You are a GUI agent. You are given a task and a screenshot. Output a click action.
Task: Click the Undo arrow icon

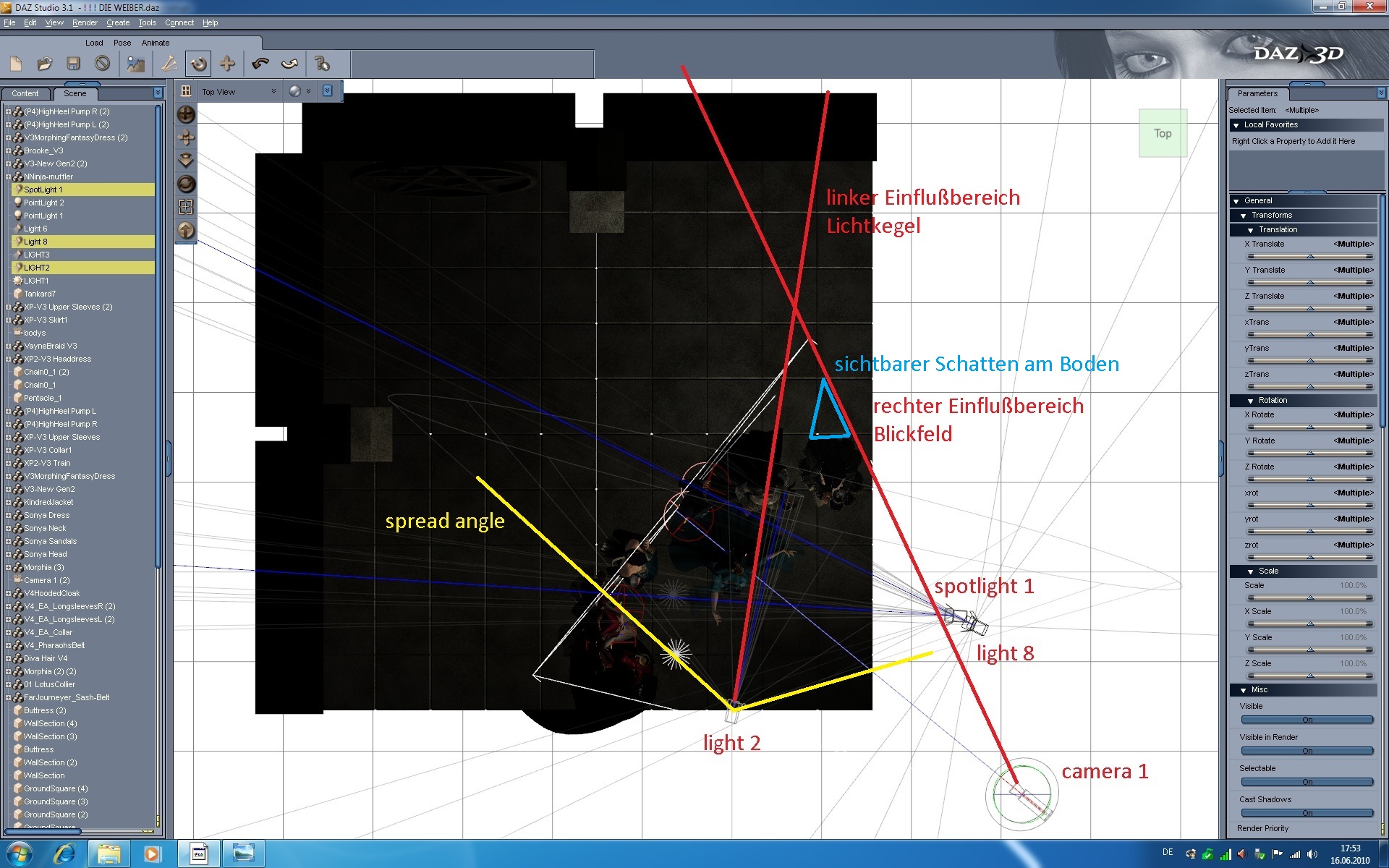pos(260,64)
